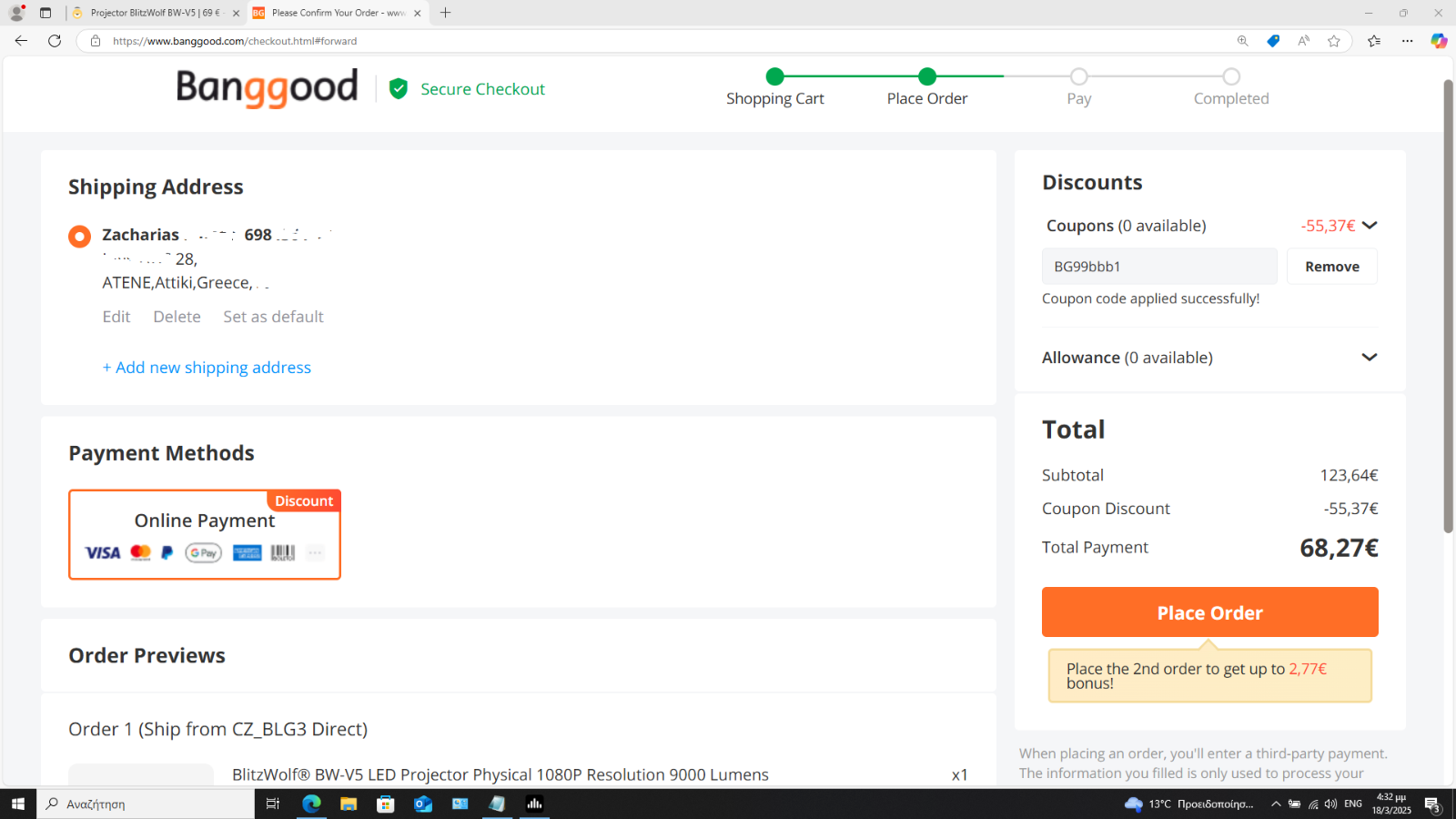Click the tray volume icon
1456x819 pixels.
pyautogui.click(x=1330, y=804)
